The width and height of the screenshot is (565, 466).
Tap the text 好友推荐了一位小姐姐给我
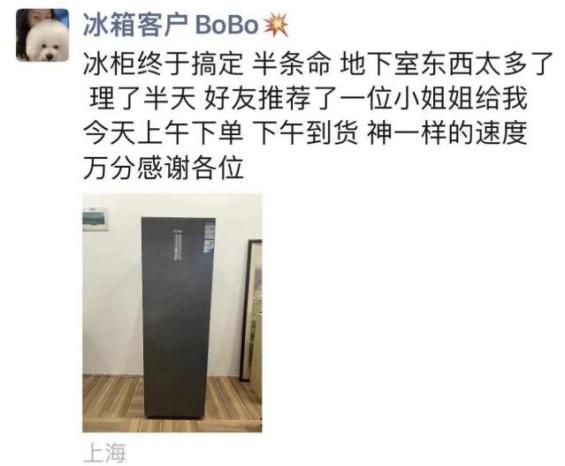tap(365, 98)
